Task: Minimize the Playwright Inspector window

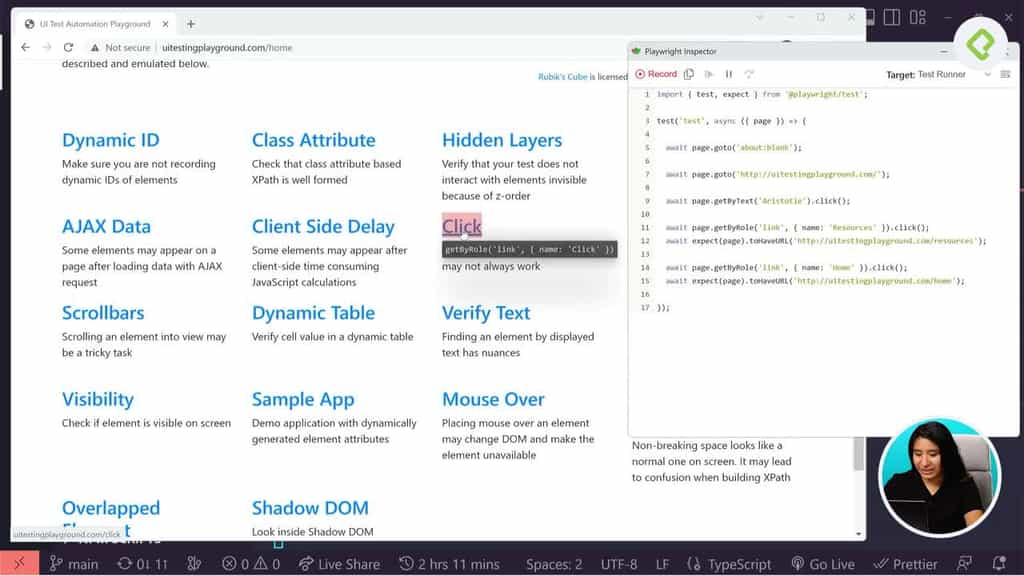Action: tap(943, 51)
